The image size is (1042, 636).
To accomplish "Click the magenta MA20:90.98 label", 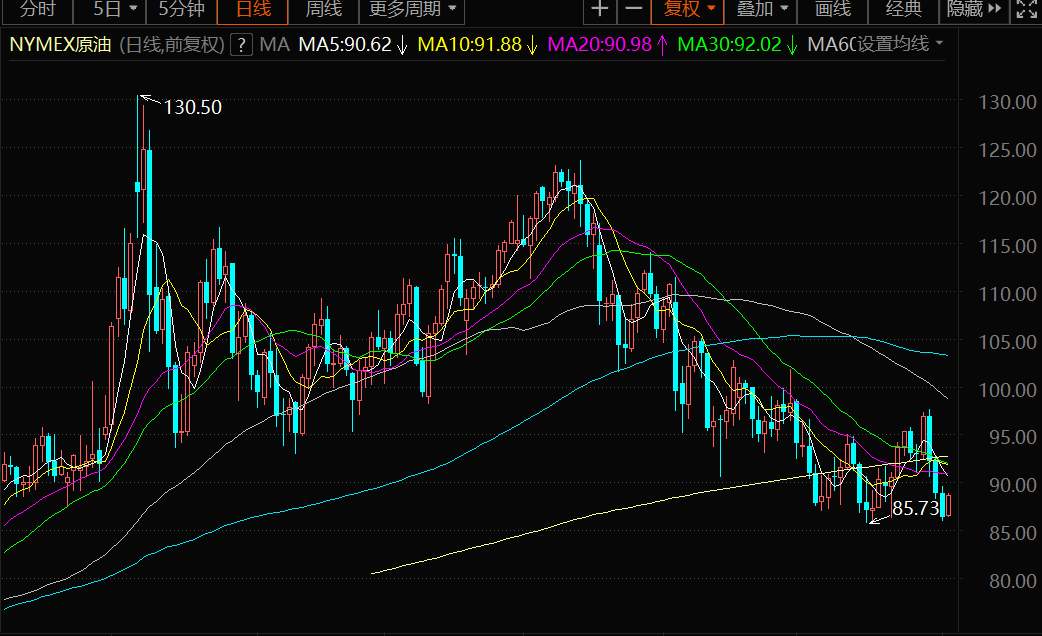I will tap(599, 45).
